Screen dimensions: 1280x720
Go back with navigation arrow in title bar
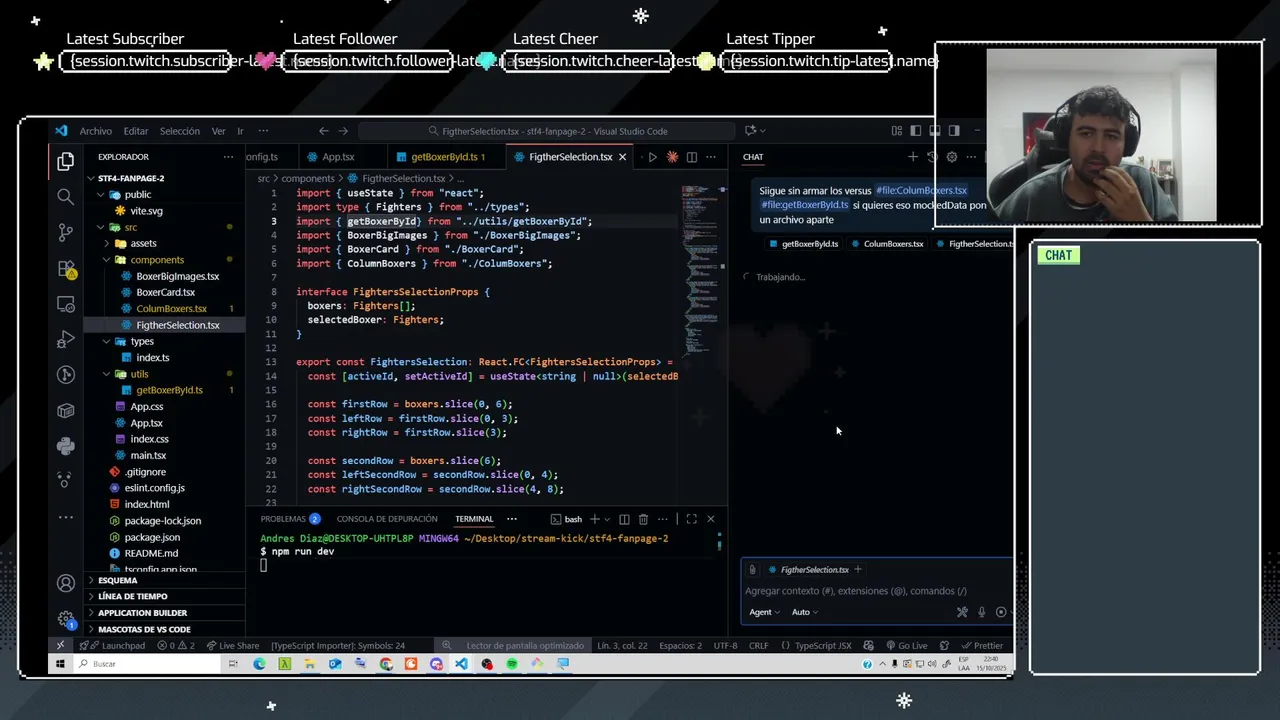(x=323, y=131)
